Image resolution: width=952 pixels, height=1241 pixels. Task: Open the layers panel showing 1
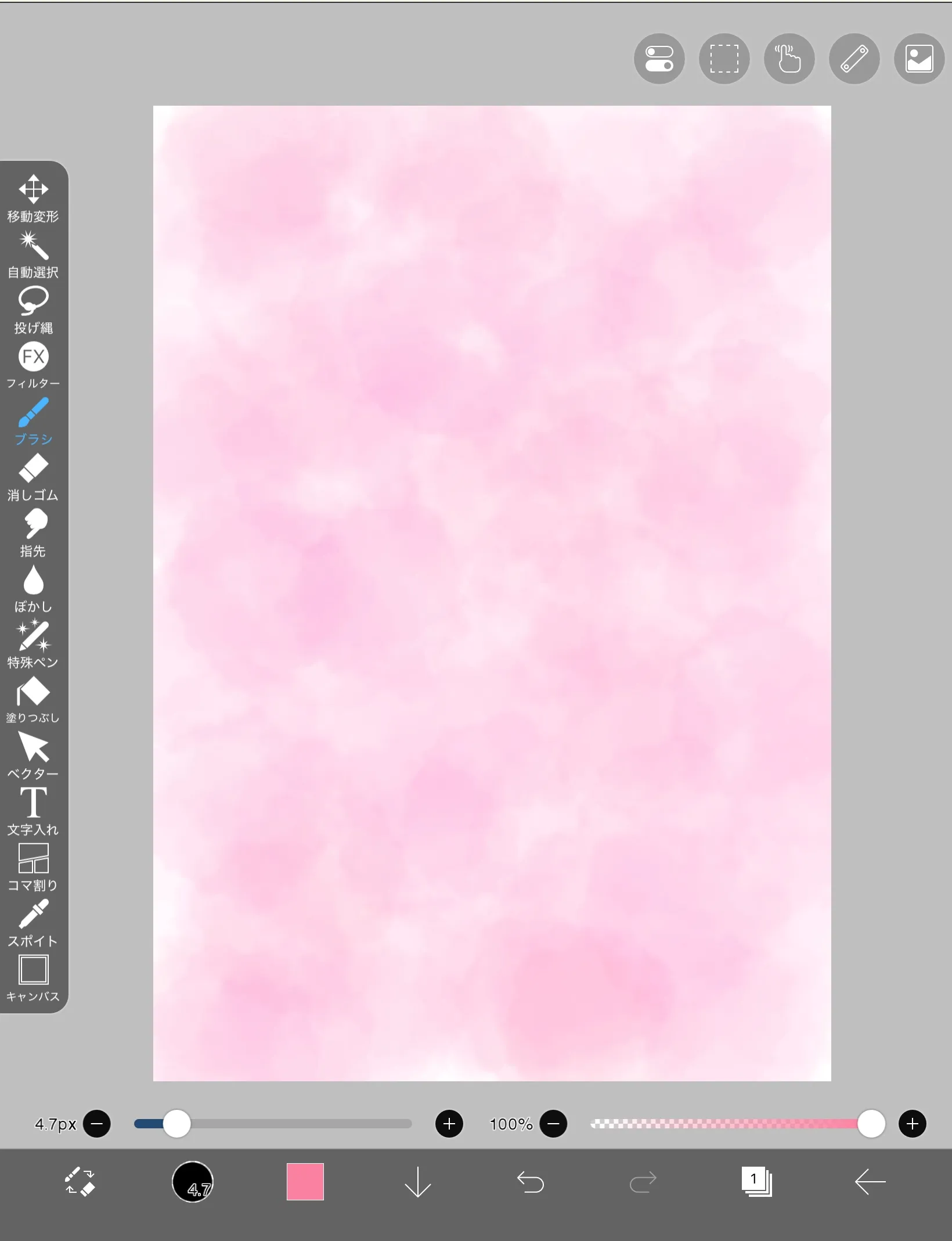(756, 1182)
